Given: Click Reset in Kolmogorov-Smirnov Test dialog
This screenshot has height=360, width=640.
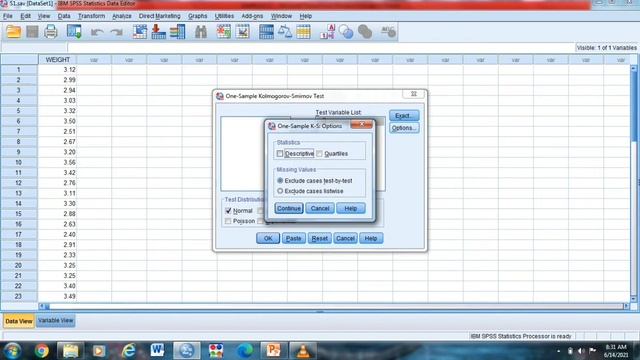Looking at the screenshot, I should tap(320, 238).
